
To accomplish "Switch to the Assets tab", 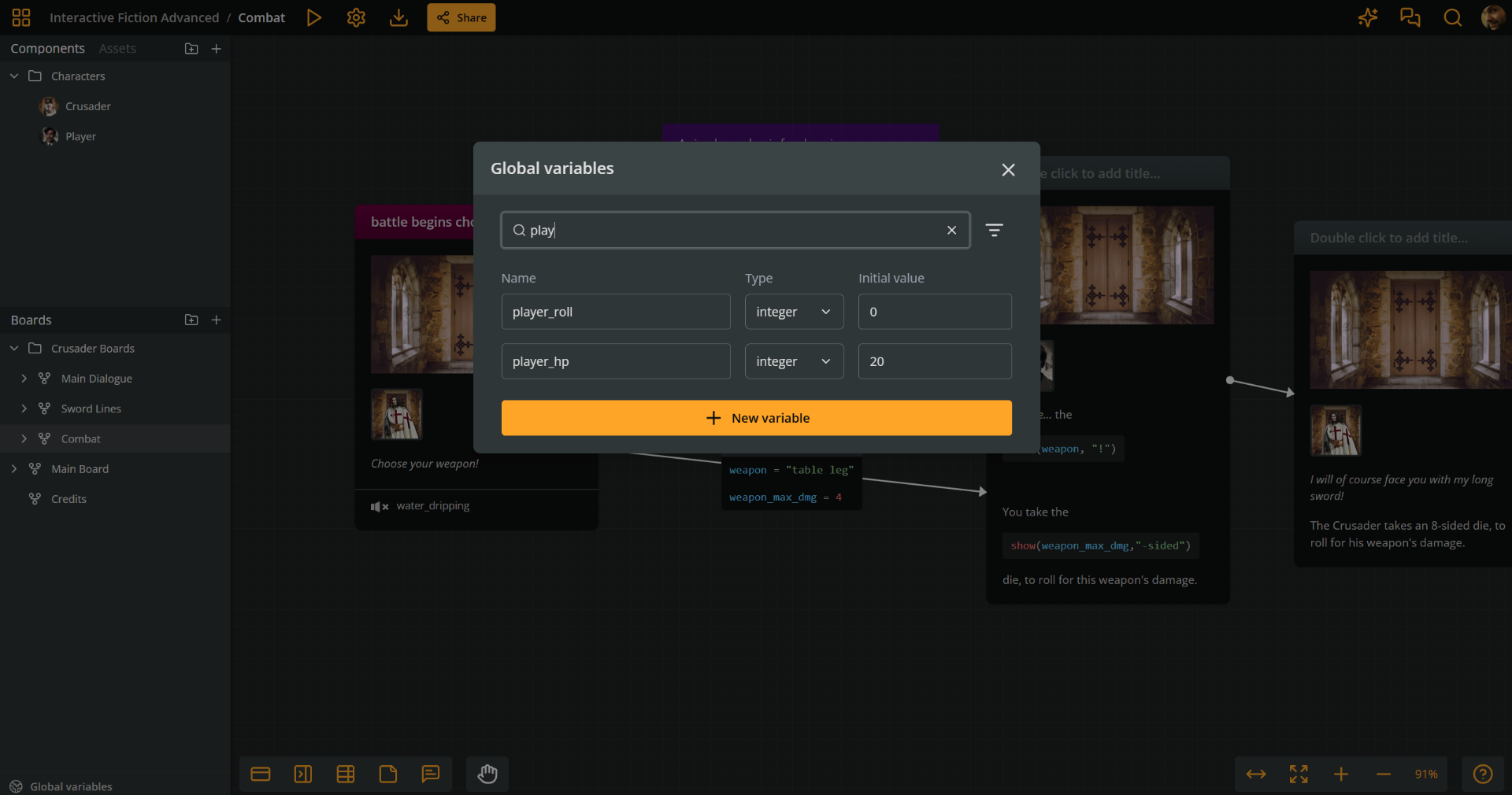I will pos(117,49).
